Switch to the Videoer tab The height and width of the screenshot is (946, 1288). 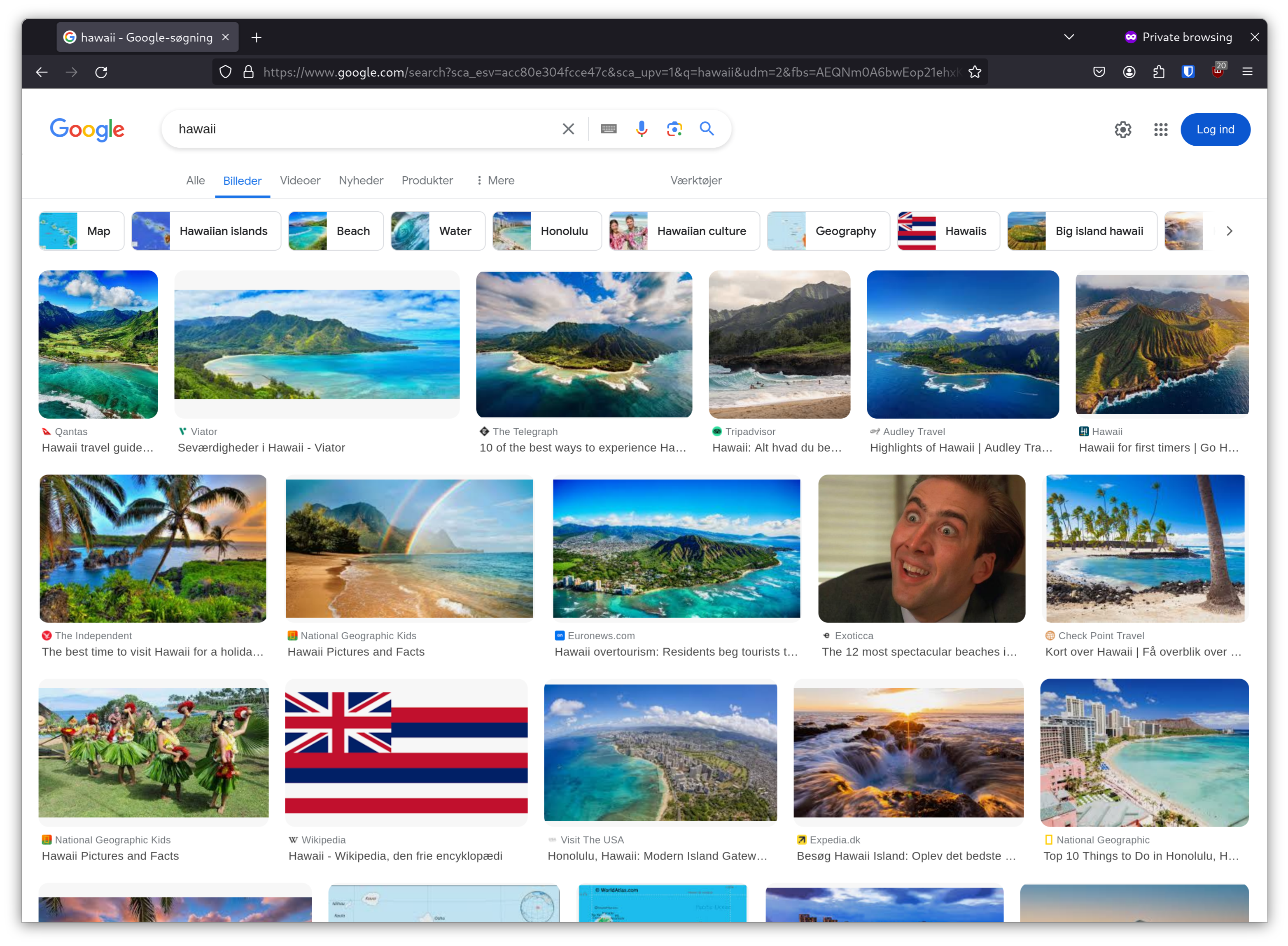pyautogui.click(x=300, y=180)
